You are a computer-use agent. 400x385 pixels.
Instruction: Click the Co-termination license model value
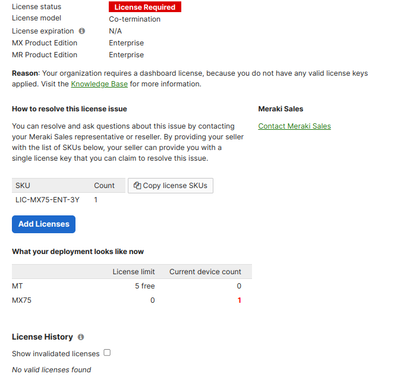(x=134, y=19)
